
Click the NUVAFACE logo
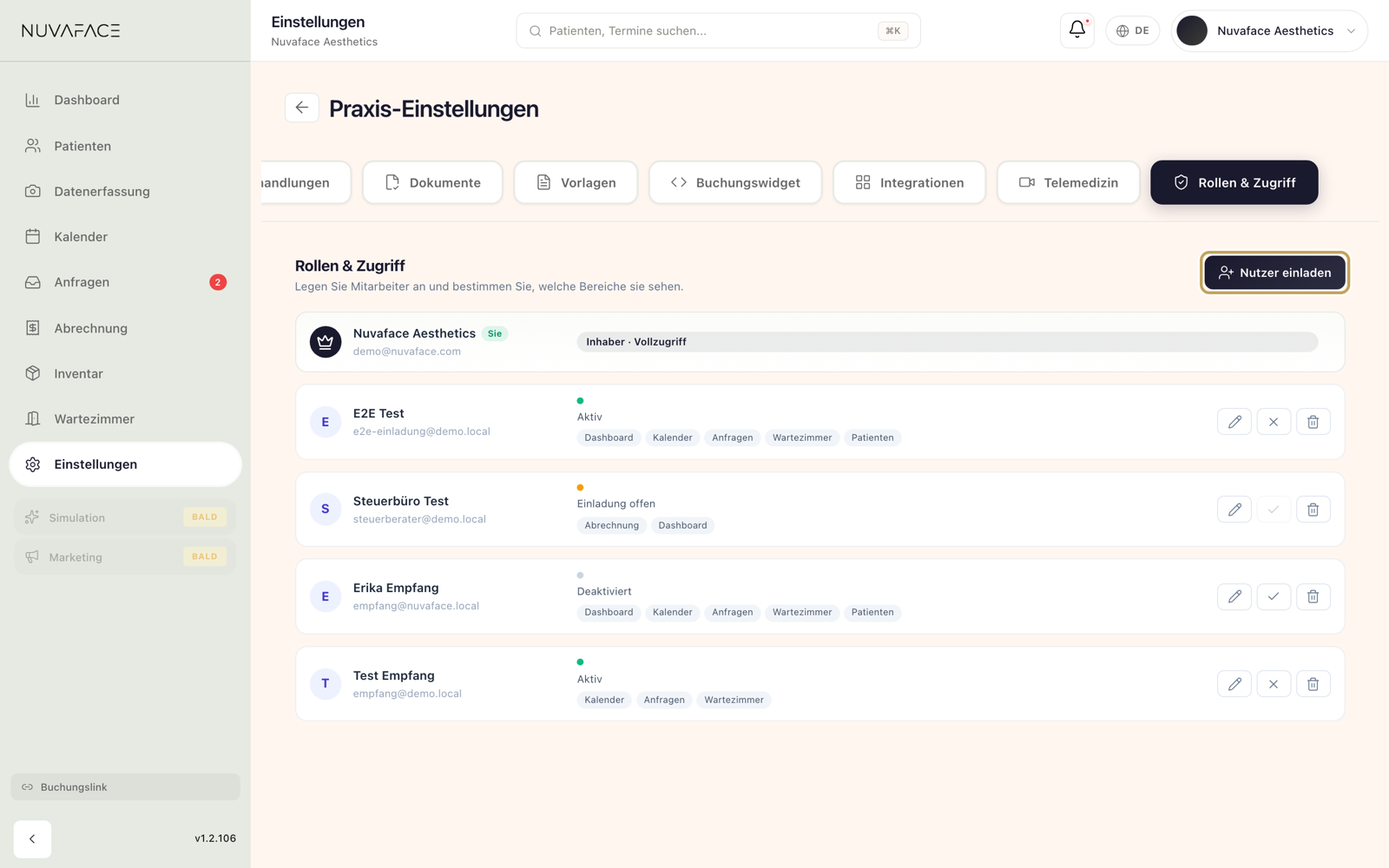(71, 30)
